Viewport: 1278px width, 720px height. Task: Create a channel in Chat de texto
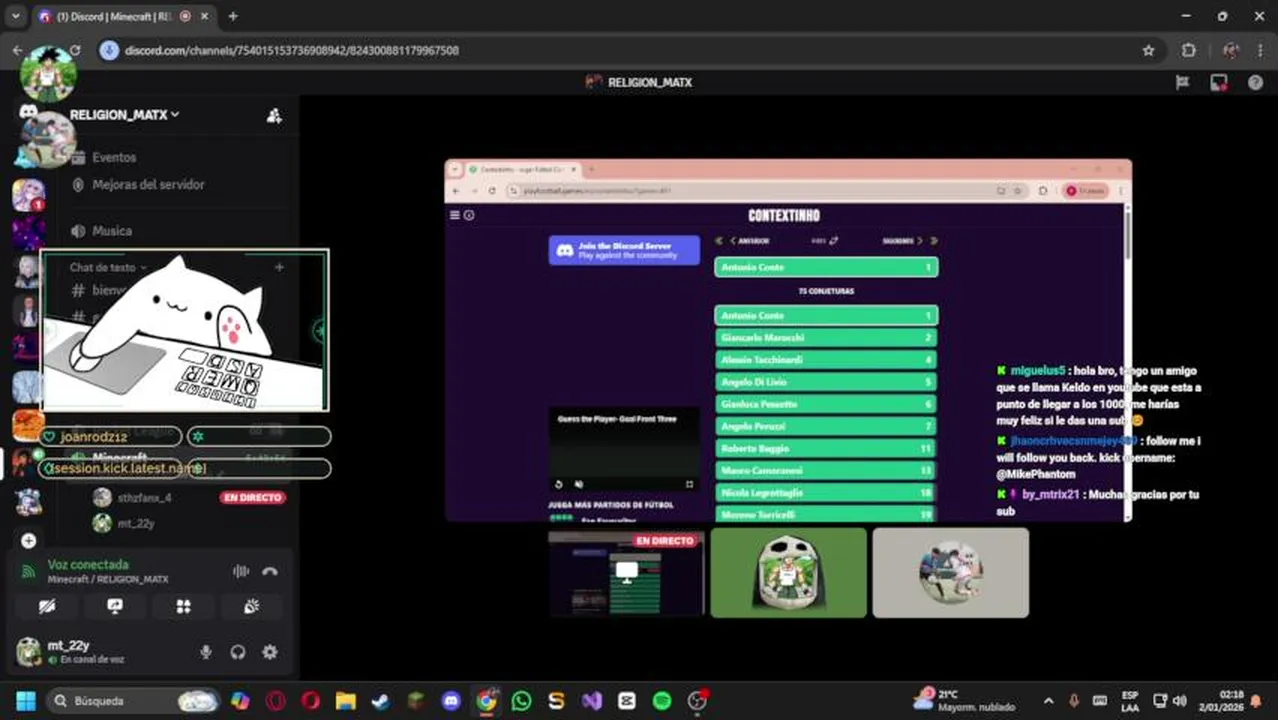click(279, 267)
